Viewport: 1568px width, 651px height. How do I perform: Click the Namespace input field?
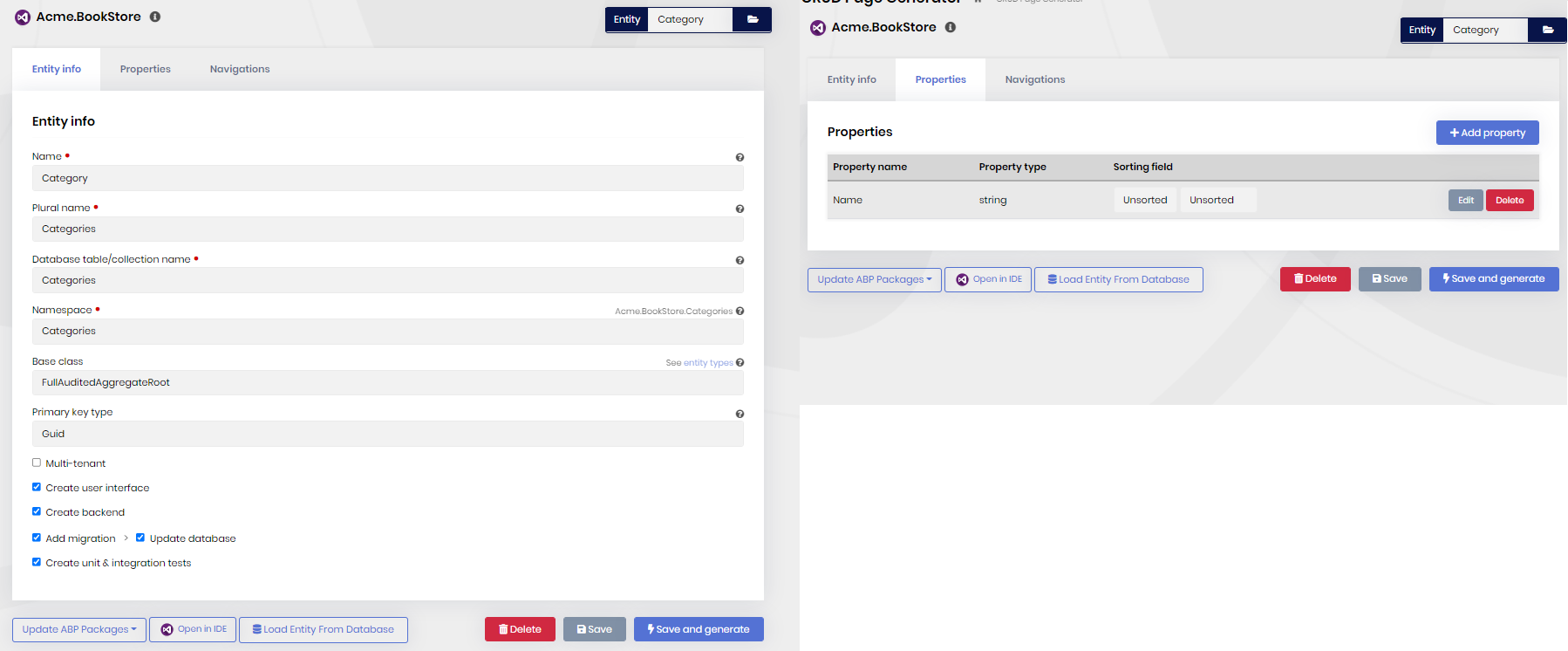pos(388,331)
